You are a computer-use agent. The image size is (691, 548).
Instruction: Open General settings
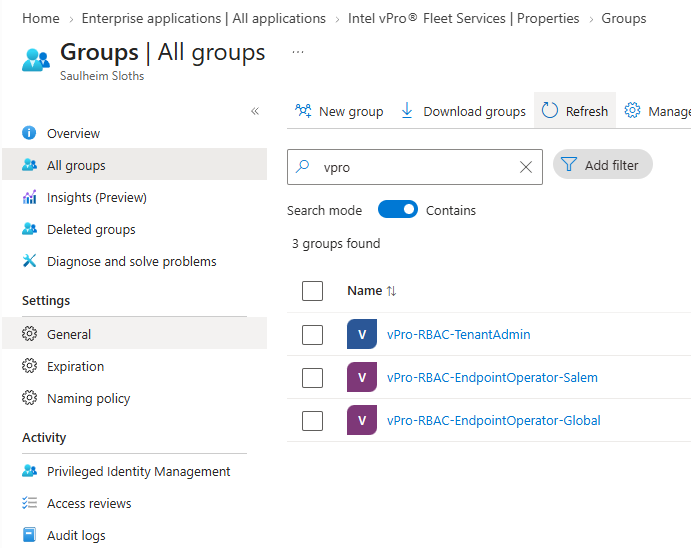(x=134, y=334)
